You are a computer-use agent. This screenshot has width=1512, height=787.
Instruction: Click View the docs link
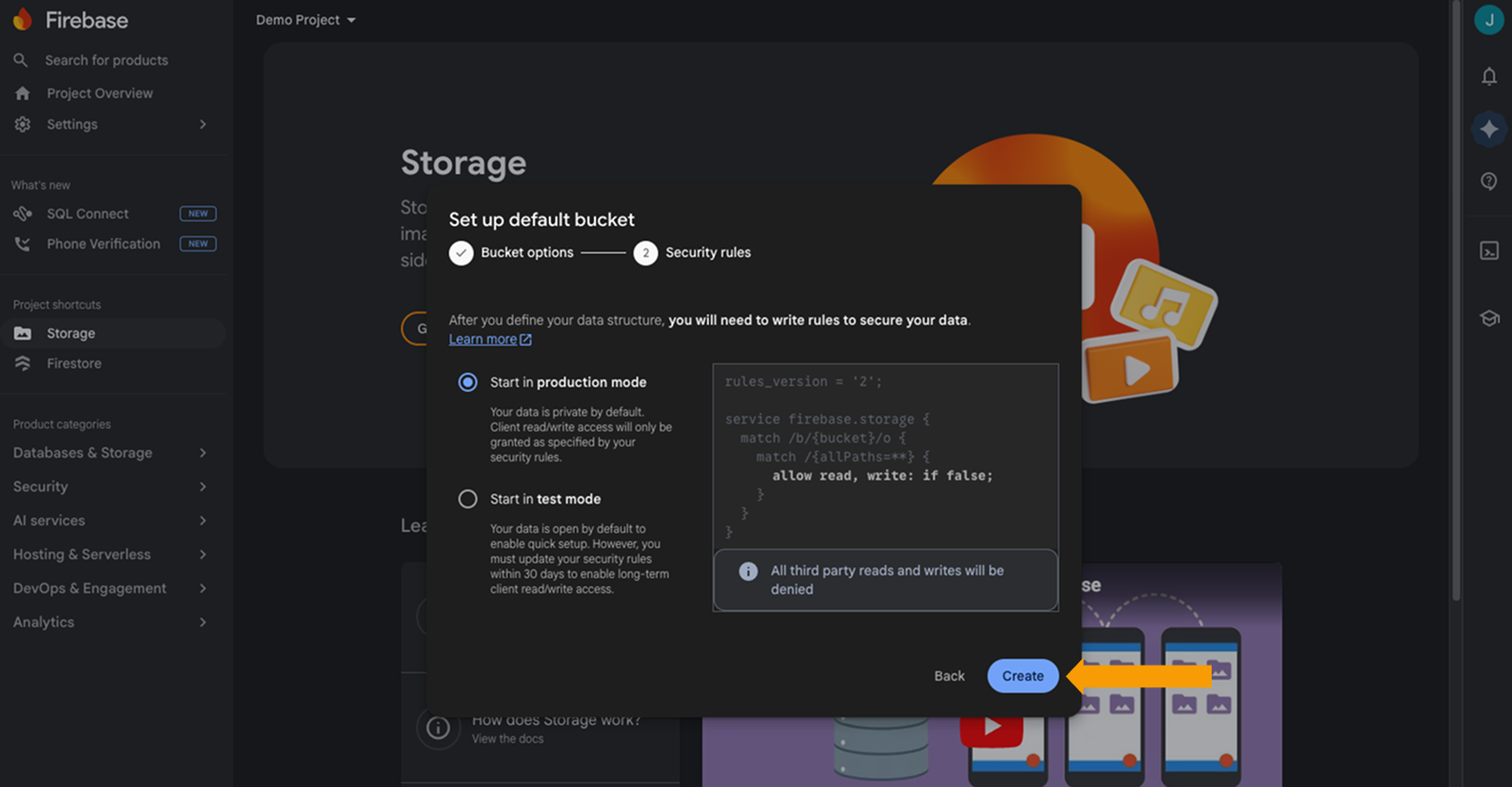pyautogui.click(x=507, y=739)
